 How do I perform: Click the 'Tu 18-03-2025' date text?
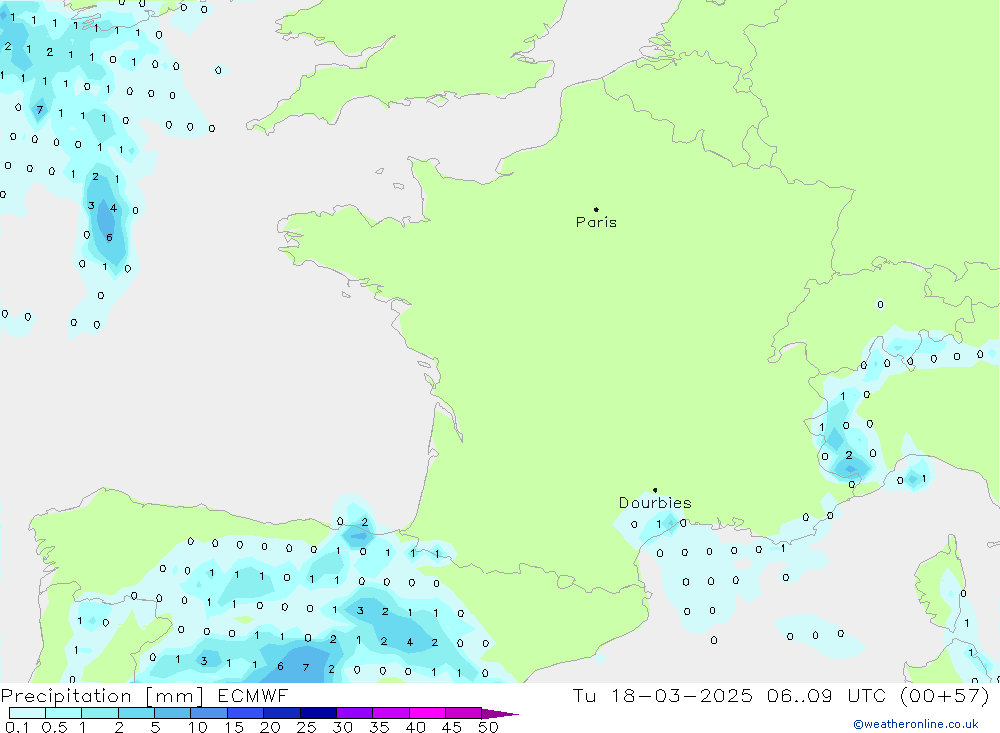(662, 695)
